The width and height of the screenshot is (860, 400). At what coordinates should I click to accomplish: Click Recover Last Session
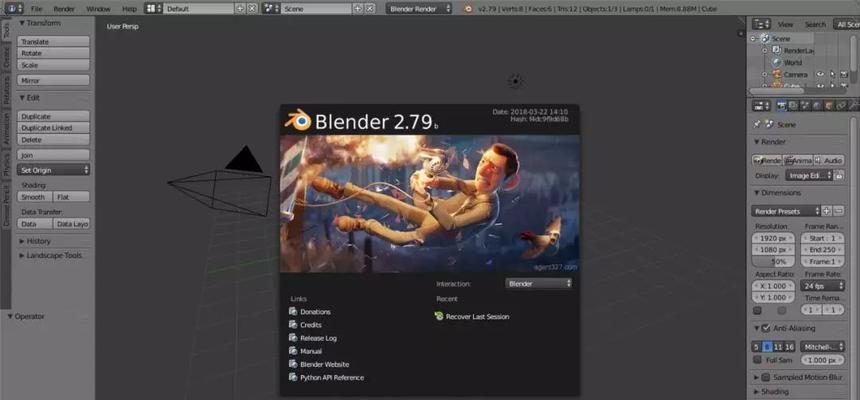click(x=477, y=317)
